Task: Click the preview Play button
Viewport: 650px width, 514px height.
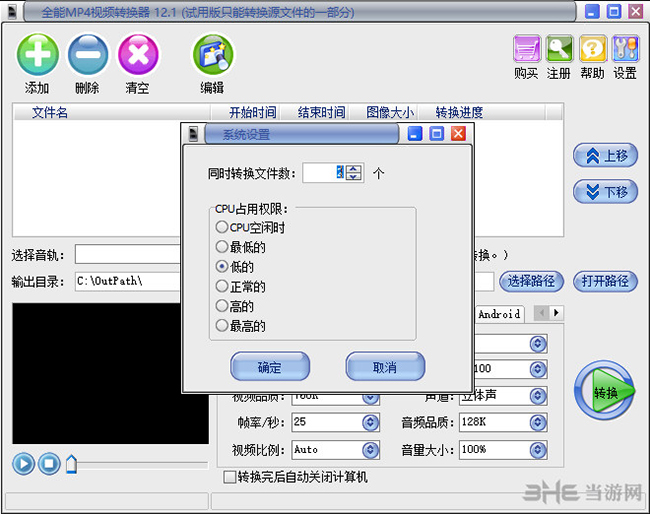Action: [23, 464]
